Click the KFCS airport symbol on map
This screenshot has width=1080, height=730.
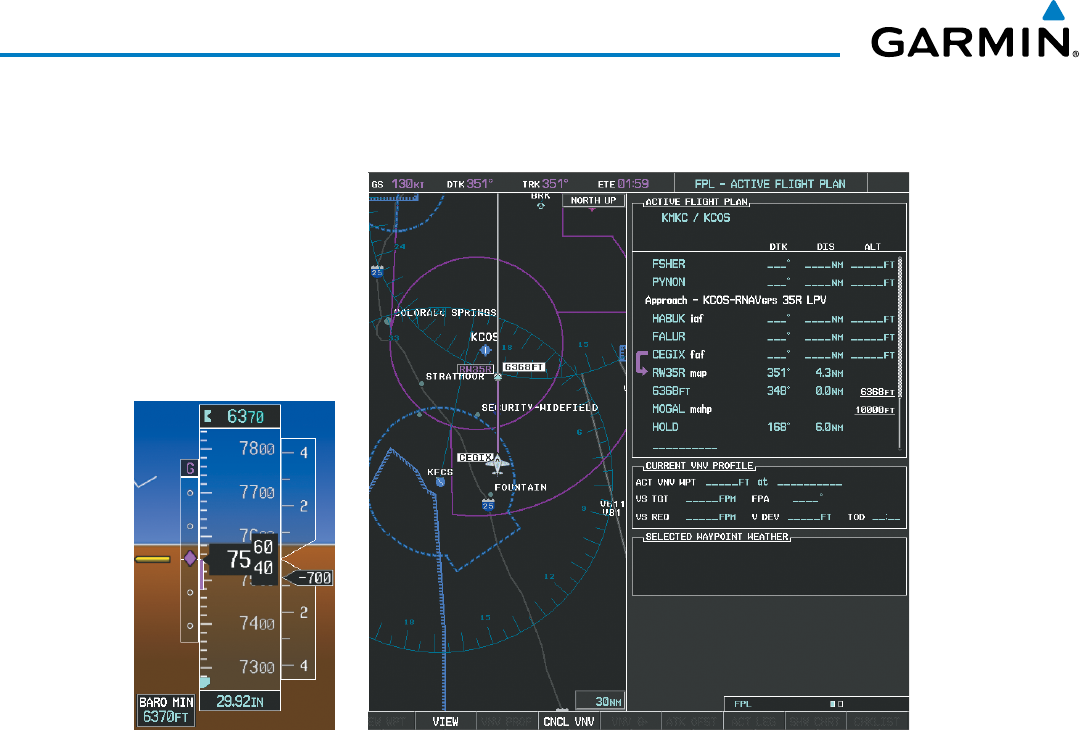440,482
